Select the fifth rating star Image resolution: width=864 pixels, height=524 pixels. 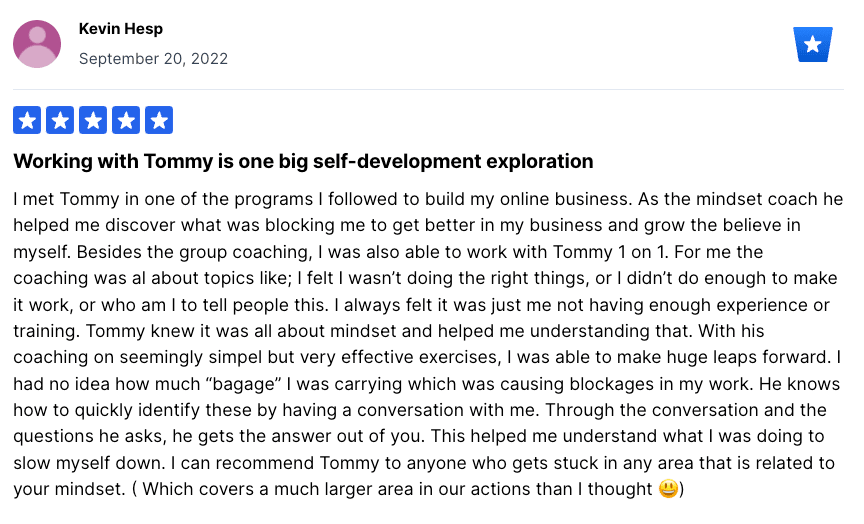tap(159, 120)
